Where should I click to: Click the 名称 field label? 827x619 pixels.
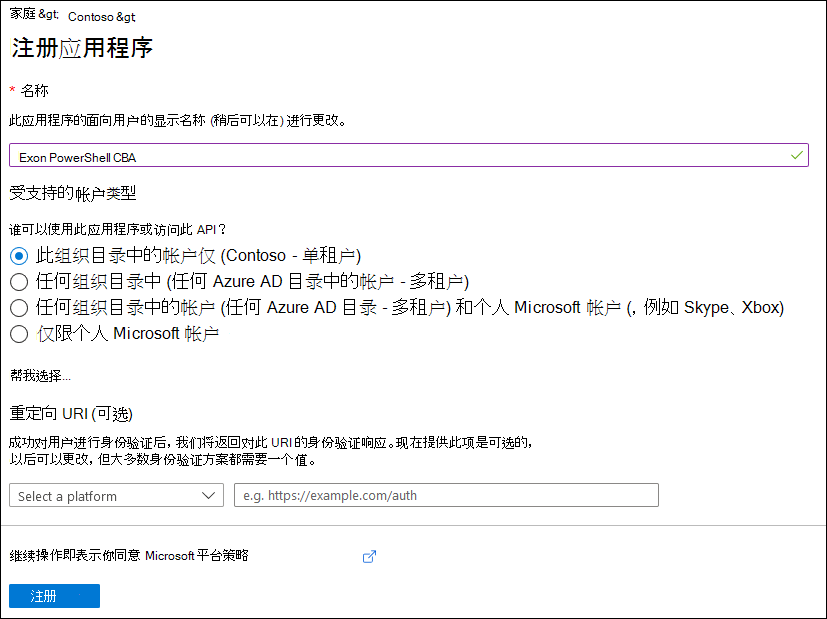[34, 91]
